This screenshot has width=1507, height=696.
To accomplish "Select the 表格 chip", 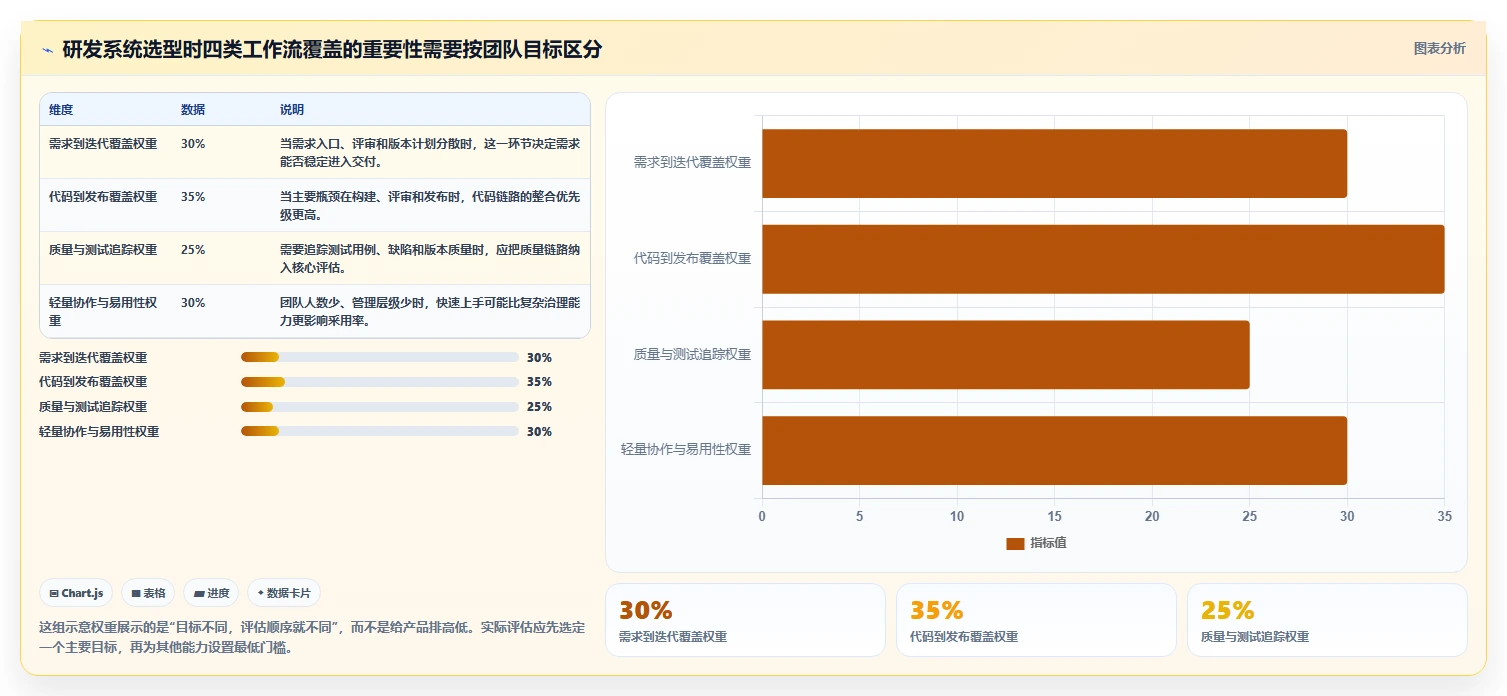I will pos(148,593).
